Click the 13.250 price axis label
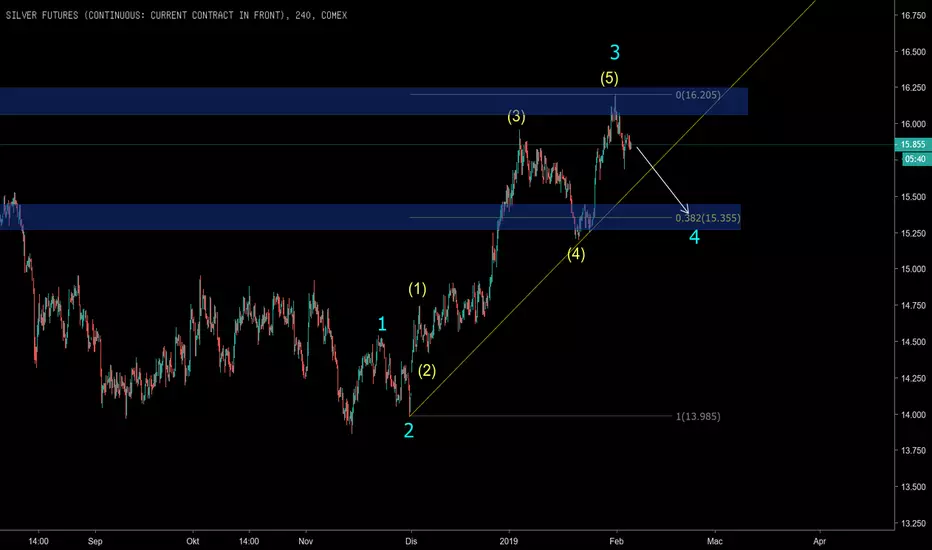This screenshot has width=932, height=550. (x=913, y=523)
